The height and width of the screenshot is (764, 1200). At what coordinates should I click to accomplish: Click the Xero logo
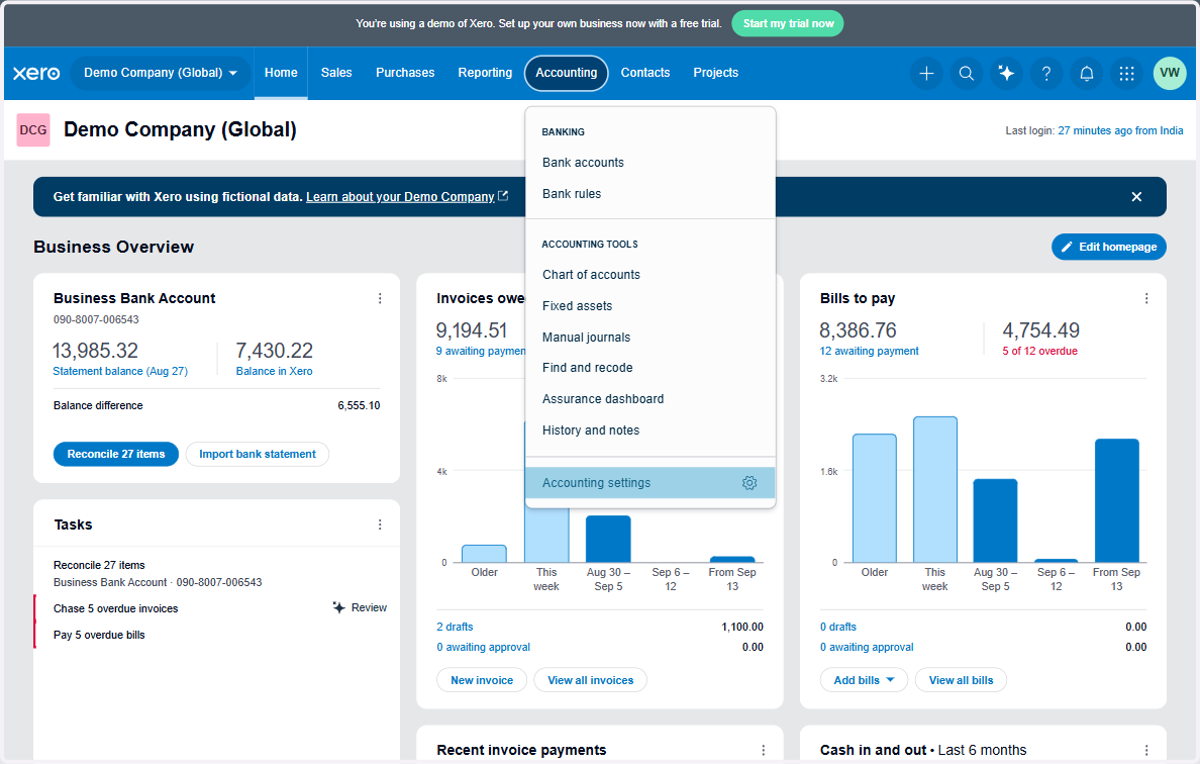pos(36,73)
